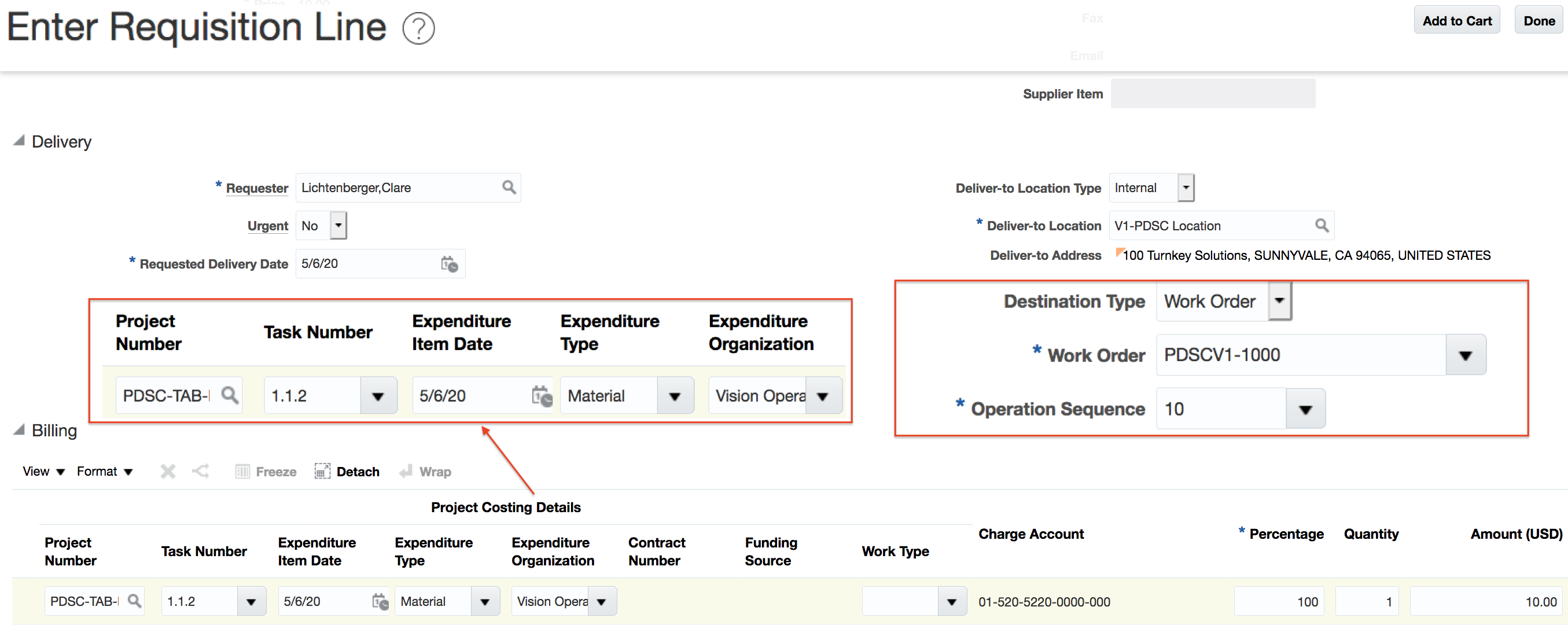Screen dimensions: 1568x625
Task: Open calendar in billing Expenditure Item Date
Action: [380, 601]
